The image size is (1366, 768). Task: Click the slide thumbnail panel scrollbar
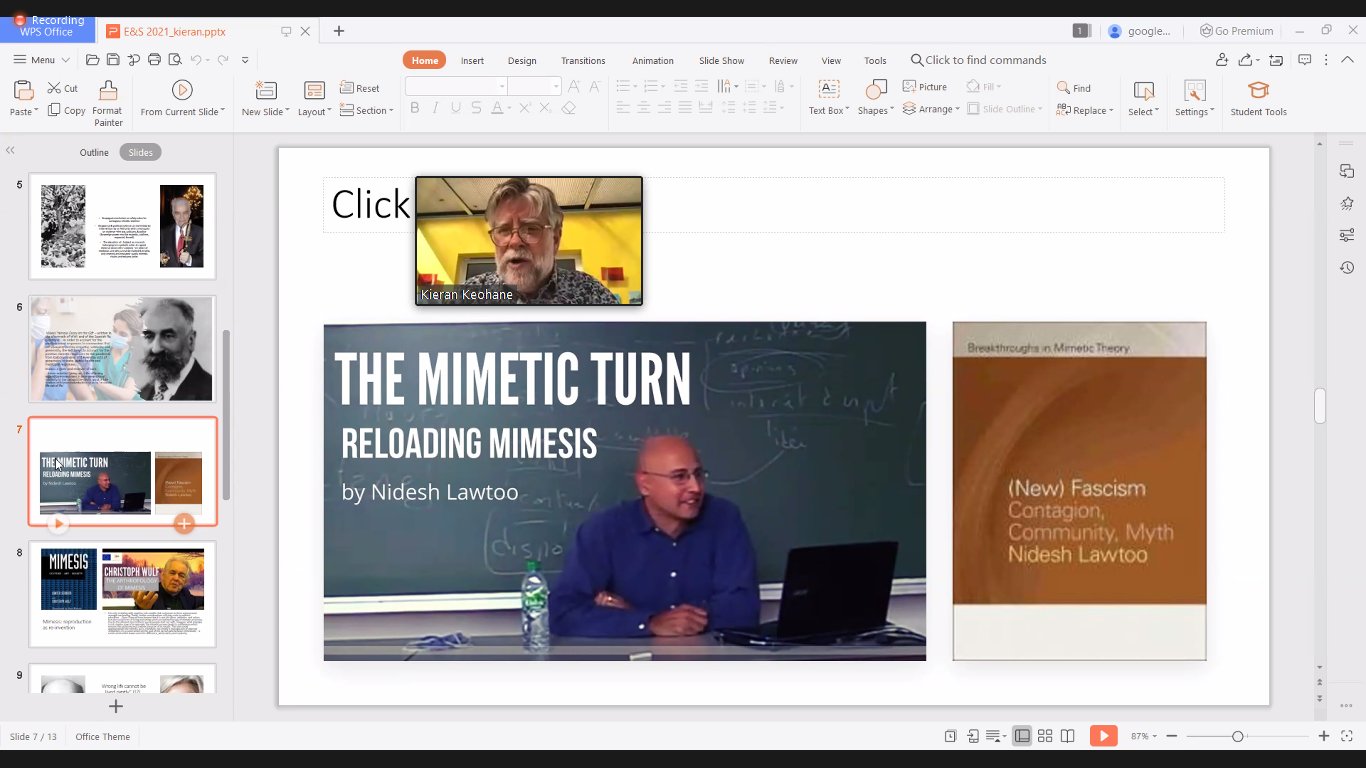coord(226,415)
